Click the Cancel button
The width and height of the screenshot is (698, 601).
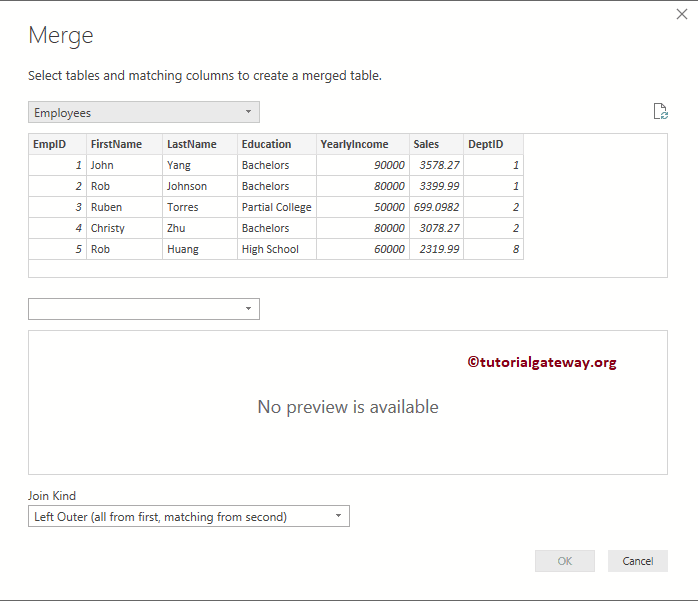click(x=637, y=561)
